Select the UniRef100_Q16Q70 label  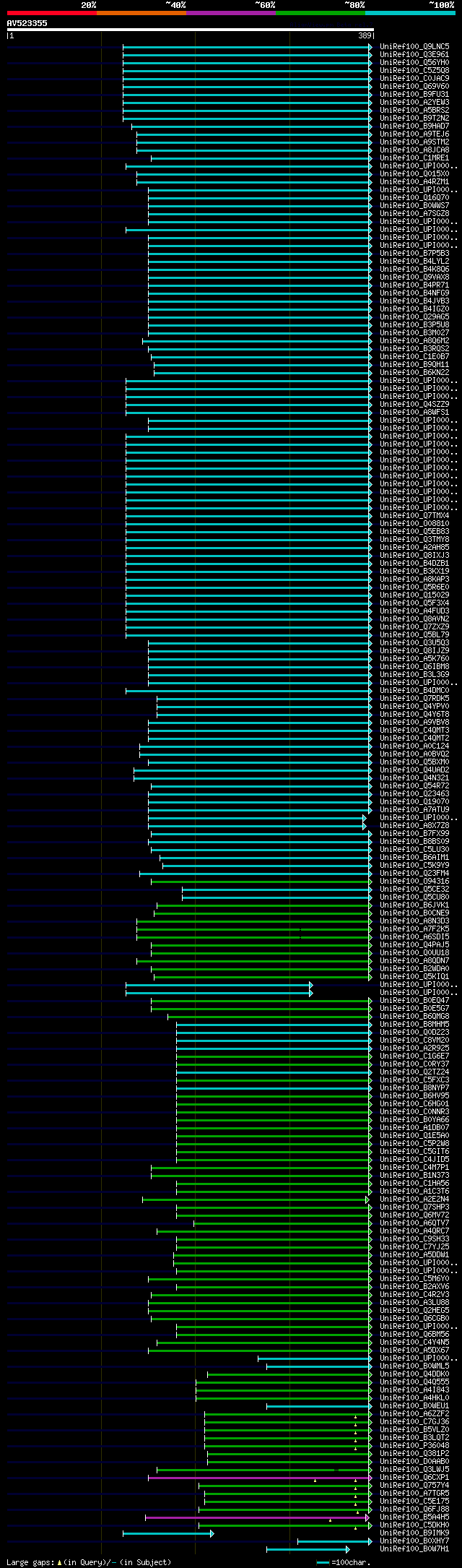click(x=414, y=198)
